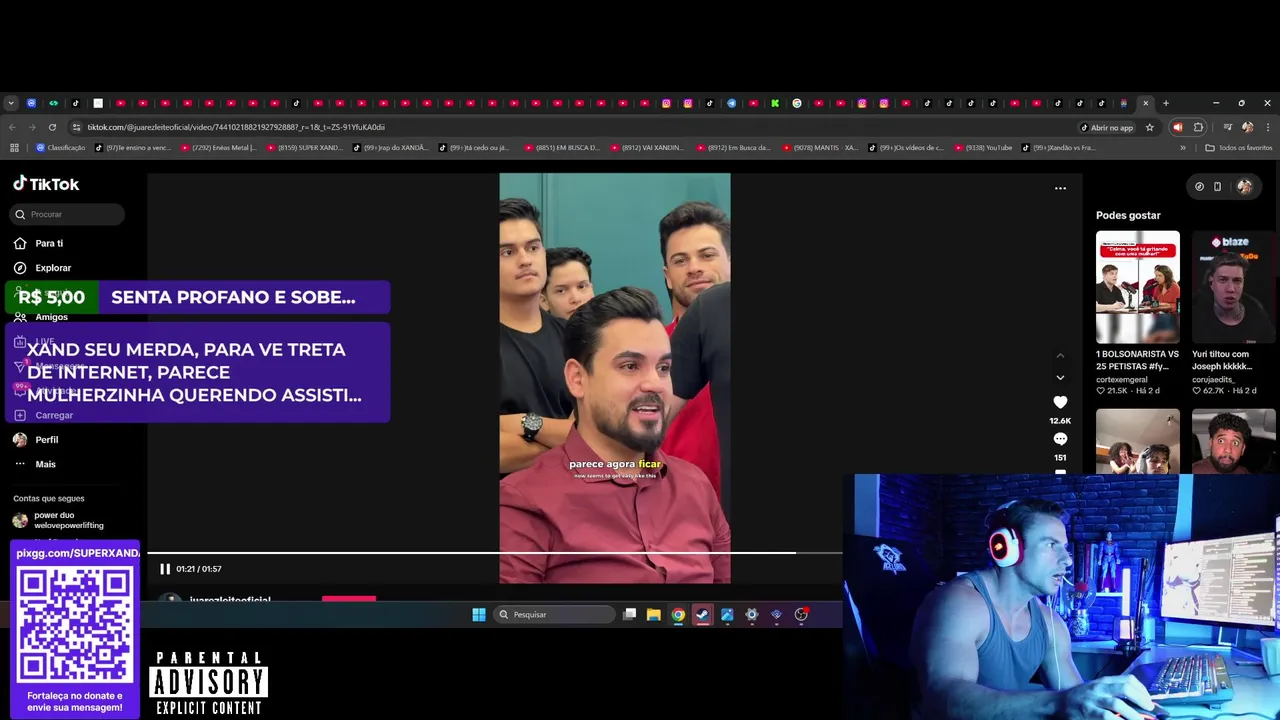Open Chrome from taskbar
Image resolution: width=1280 pixels, height=720 pixels.
tap(678, 615)
